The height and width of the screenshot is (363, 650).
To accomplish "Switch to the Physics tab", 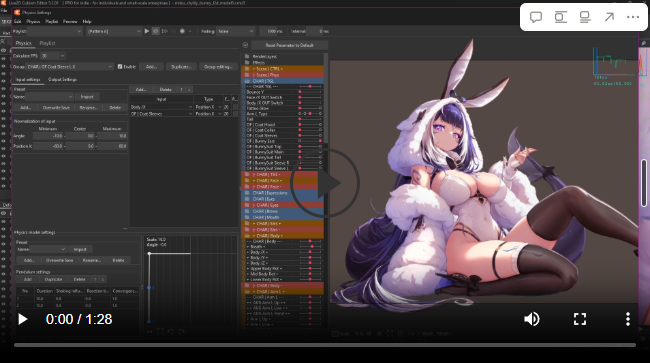I will (23, 43).
